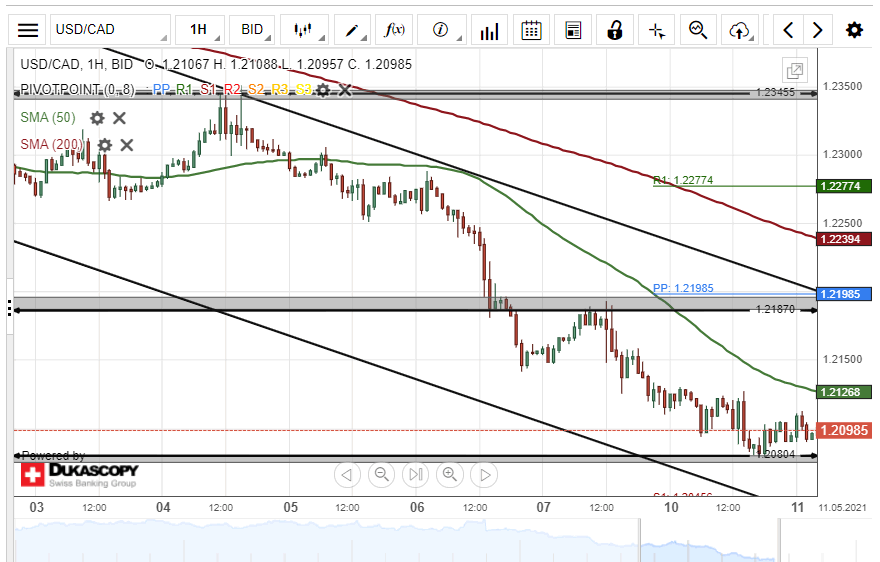Screen dimensions: 880x562
Task: Open the hamburger main menu
Action: [28, 30]
